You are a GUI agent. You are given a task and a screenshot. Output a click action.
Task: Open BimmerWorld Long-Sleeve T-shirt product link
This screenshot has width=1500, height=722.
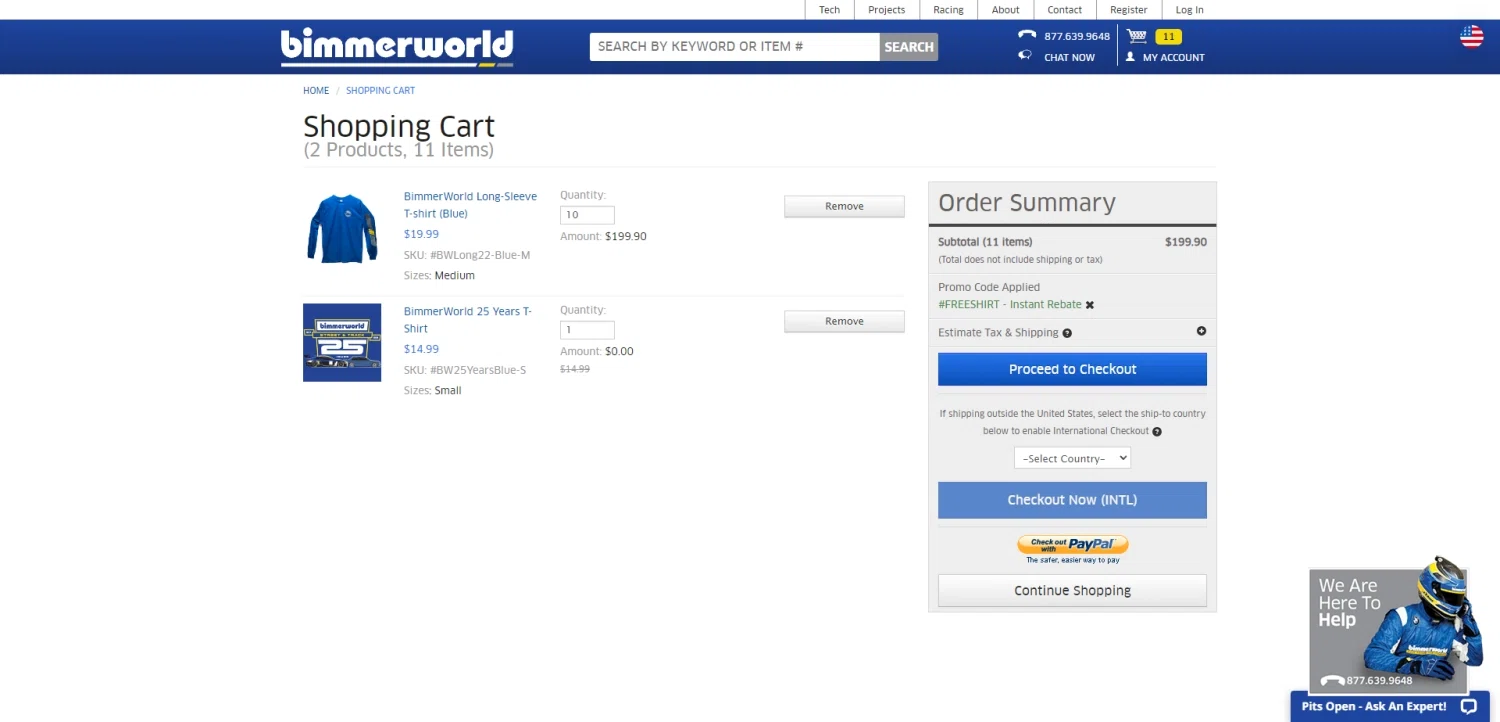(470, 205)
